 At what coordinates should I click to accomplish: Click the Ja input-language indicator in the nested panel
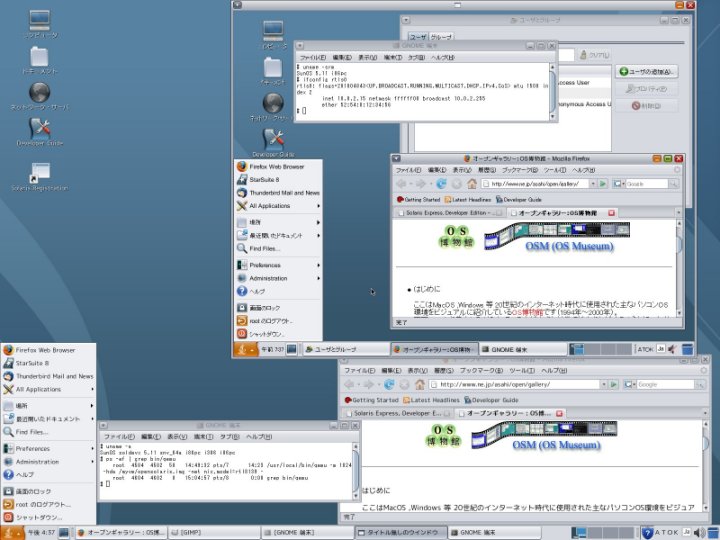click(x=661, y=349)
